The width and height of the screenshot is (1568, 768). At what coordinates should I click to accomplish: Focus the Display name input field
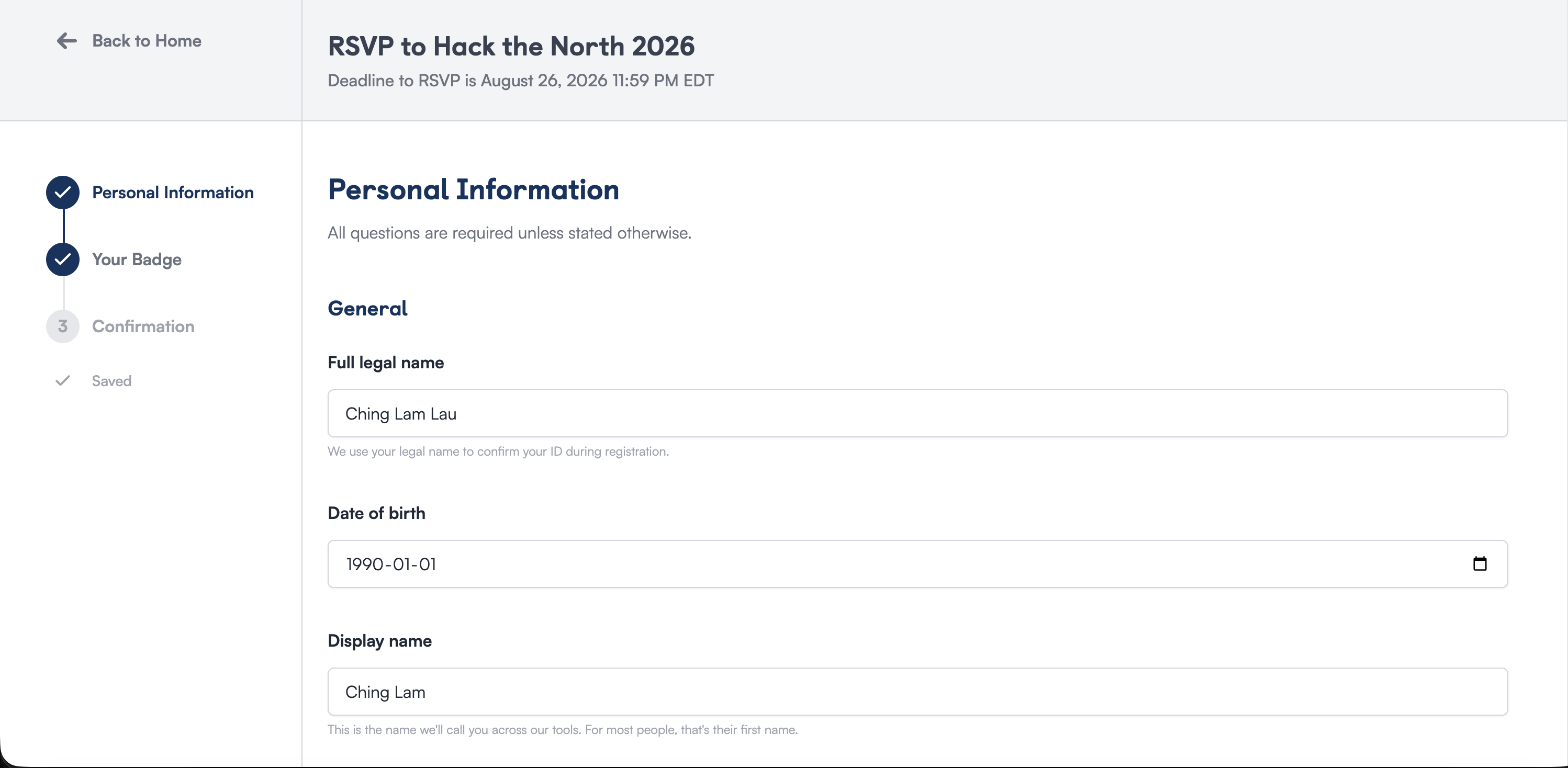(917, 692)
